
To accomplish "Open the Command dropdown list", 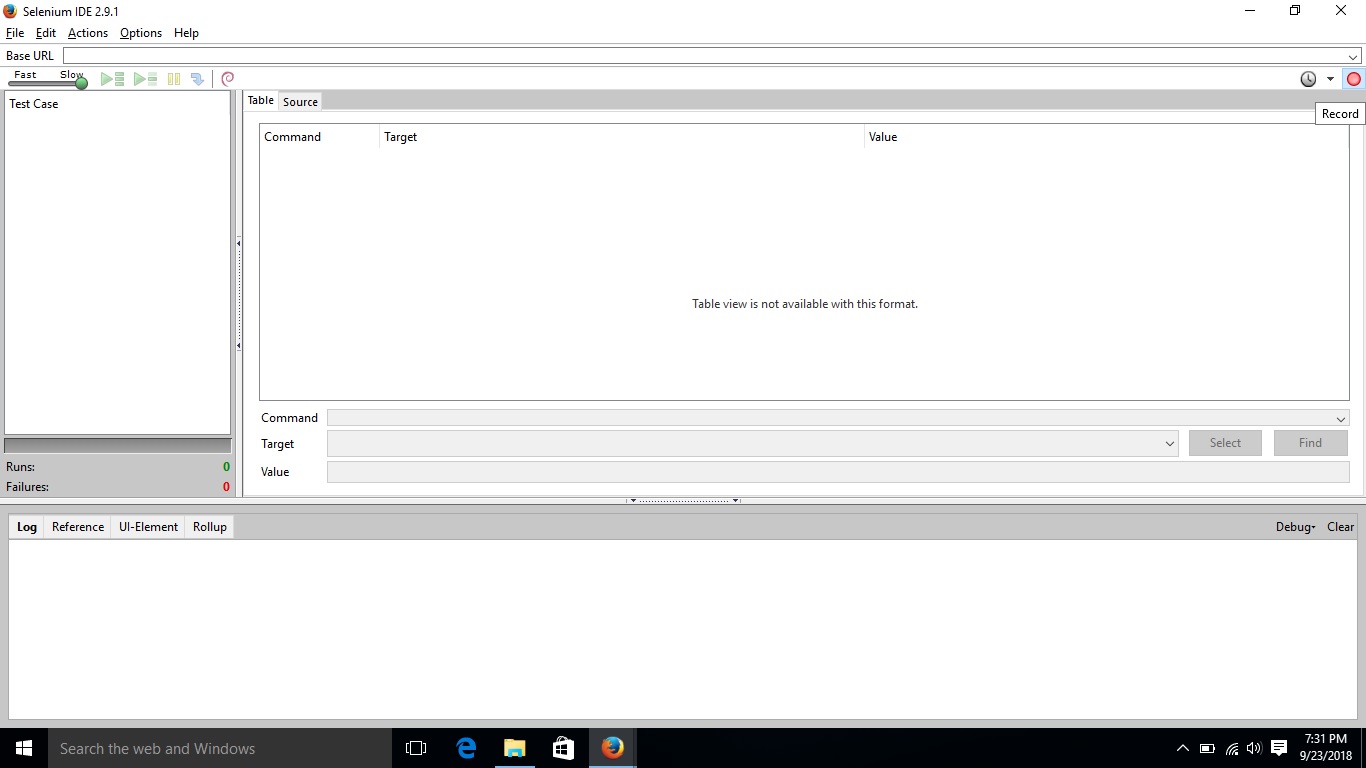I will tap(1341, 418).
